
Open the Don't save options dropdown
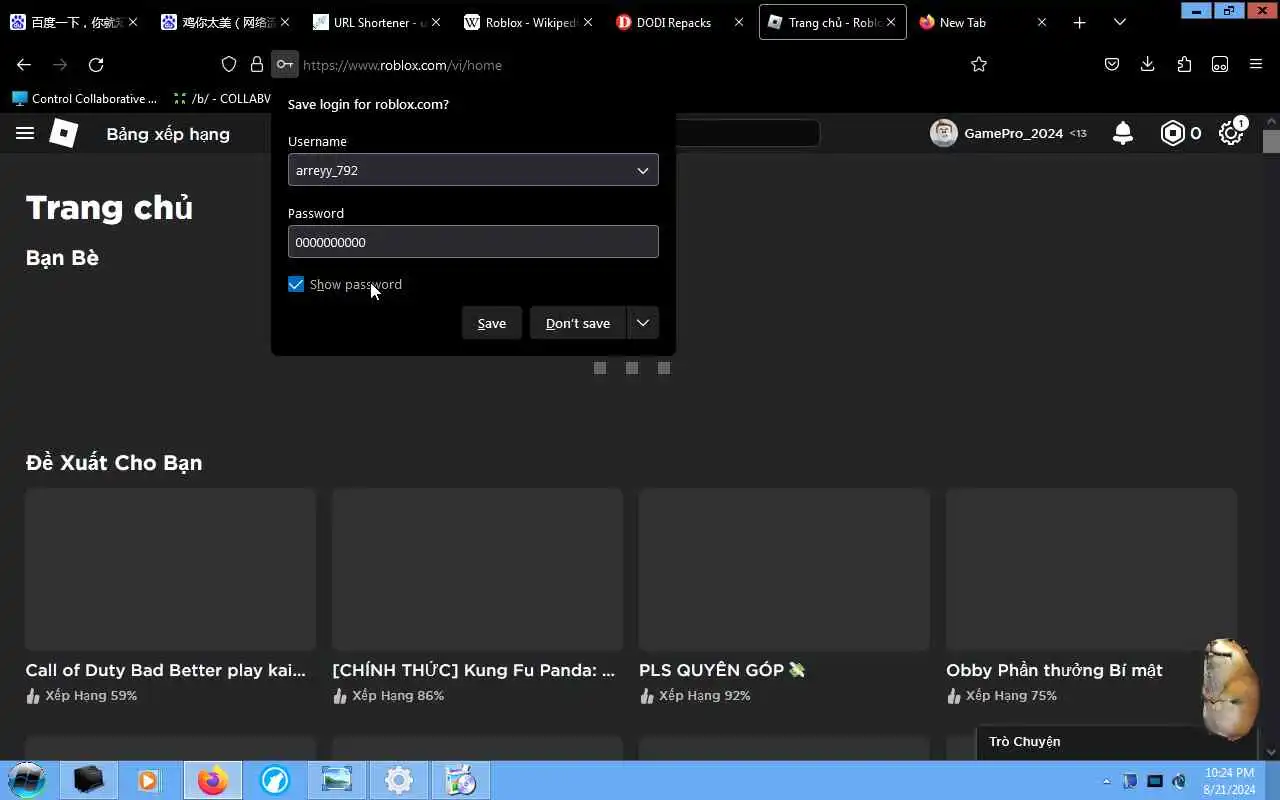(x=643, y=323)
